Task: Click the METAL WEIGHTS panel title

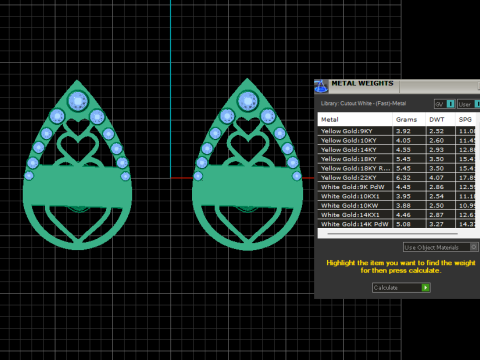Action: 362,83
